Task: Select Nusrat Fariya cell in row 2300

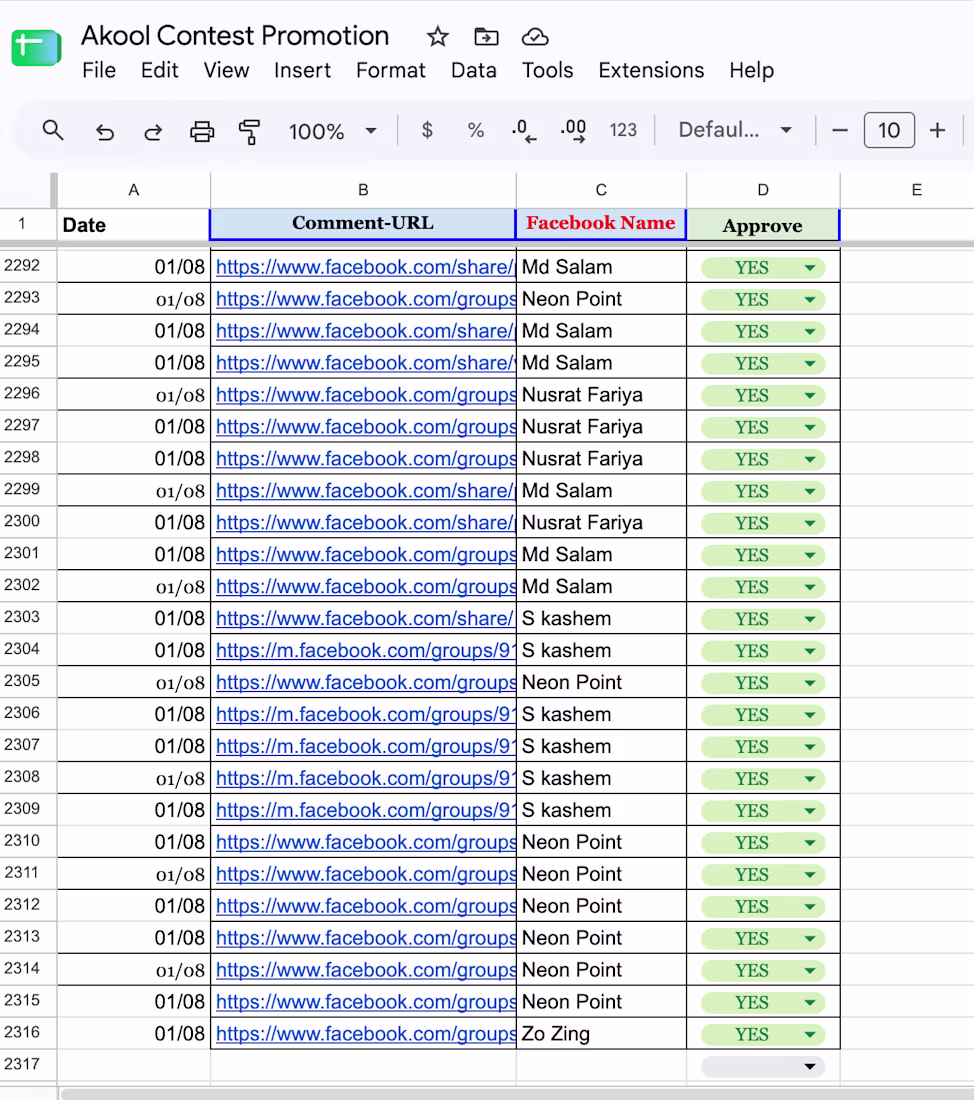Action: (x=601, y=523)
